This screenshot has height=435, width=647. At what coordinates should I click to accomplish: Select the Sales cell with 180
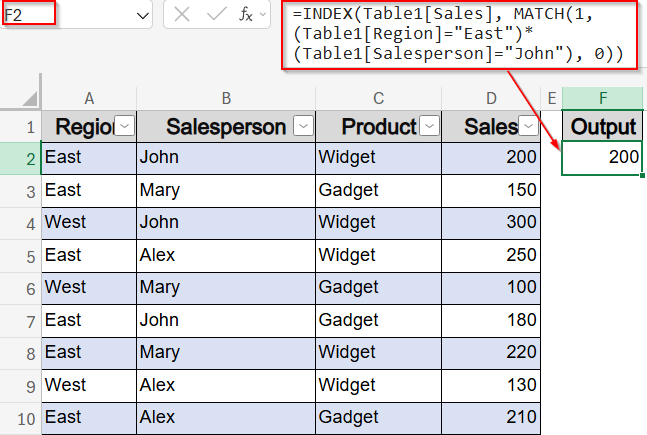tap(491, 321)
